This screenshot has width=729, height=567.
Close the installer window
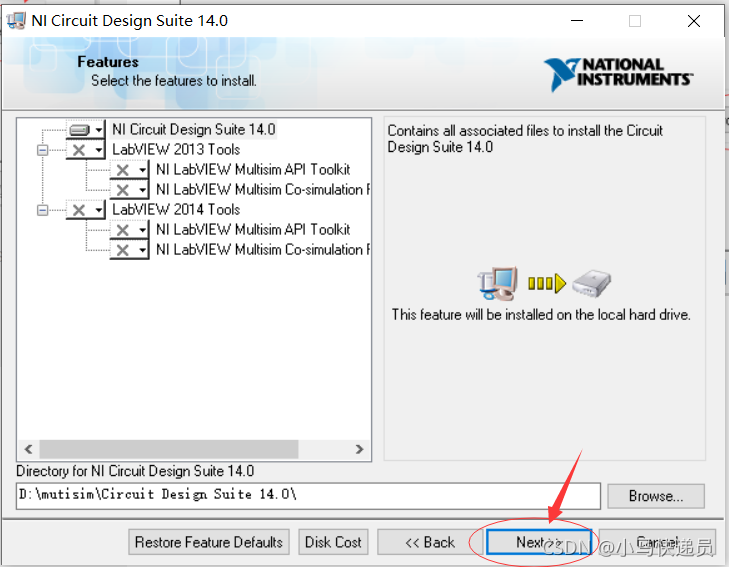coord(694,21)
